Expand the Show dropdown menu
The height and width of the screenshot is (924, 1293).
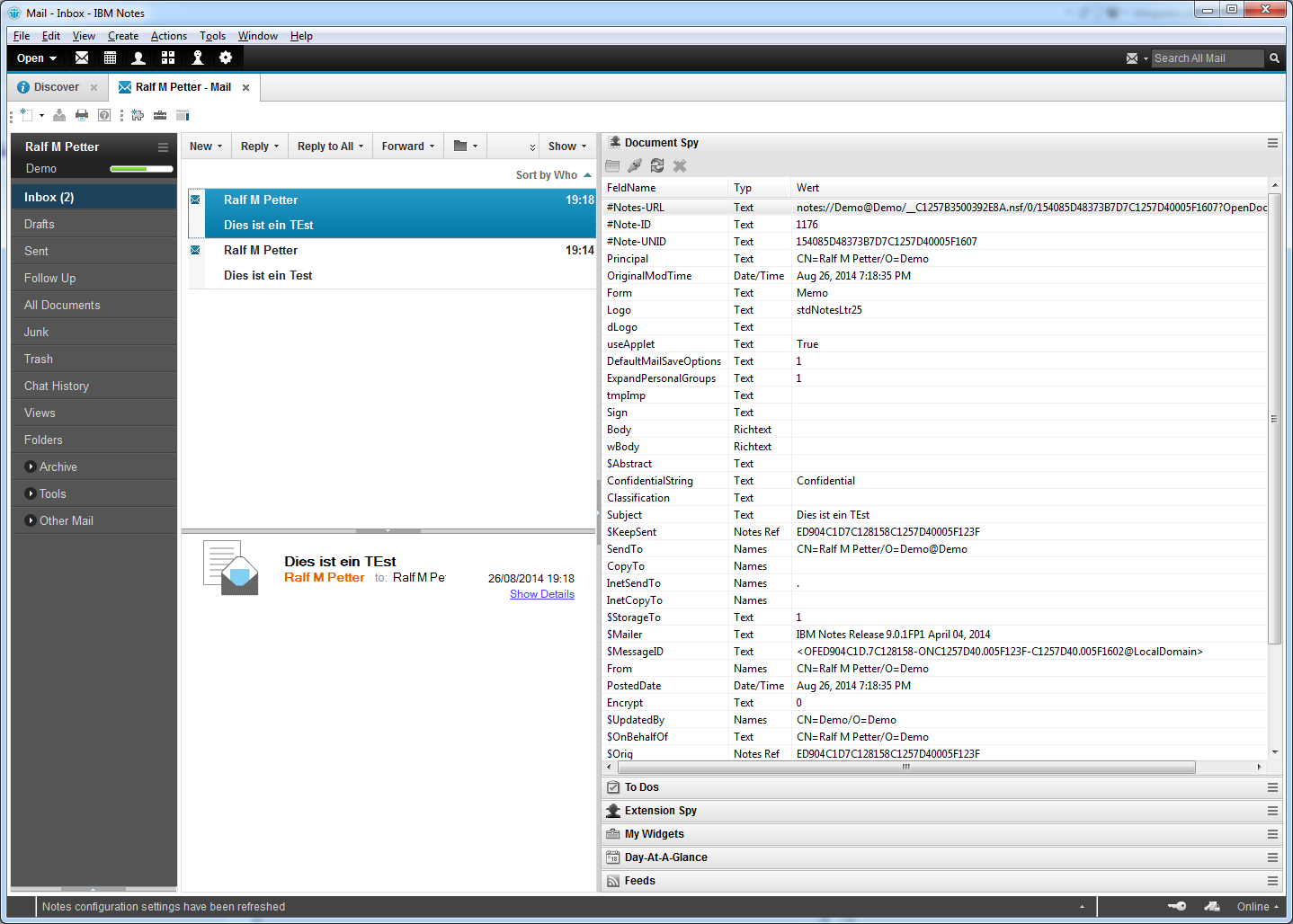click(x=566, y=147)
